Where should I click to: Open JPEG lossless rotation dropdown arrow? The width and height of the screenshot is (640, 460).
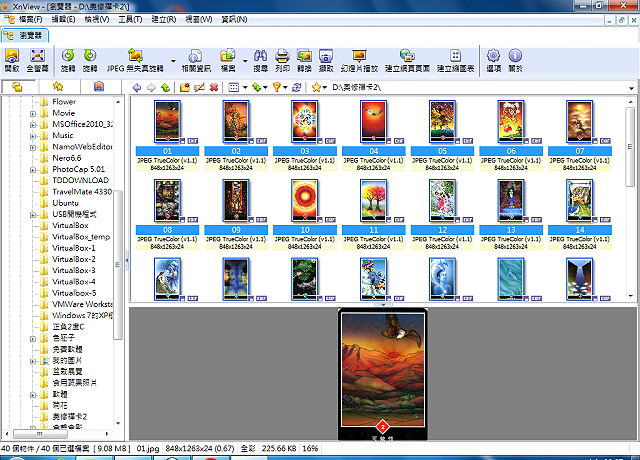pyautogui.click(x=173, y=61)
